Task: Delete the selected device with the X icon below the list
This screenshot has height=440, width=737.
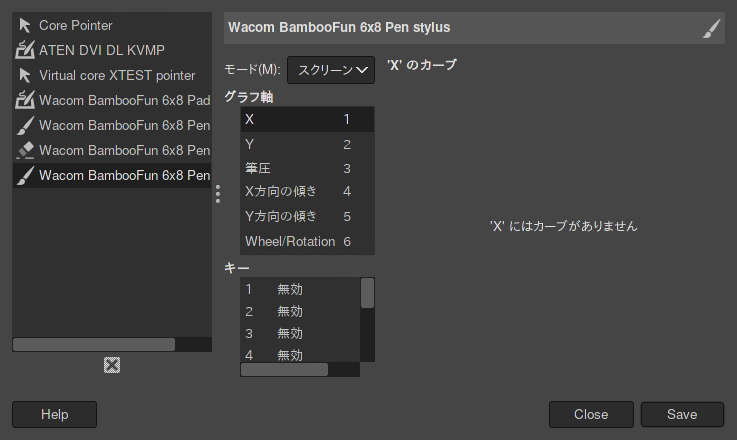Action: (x=112, y=365)
